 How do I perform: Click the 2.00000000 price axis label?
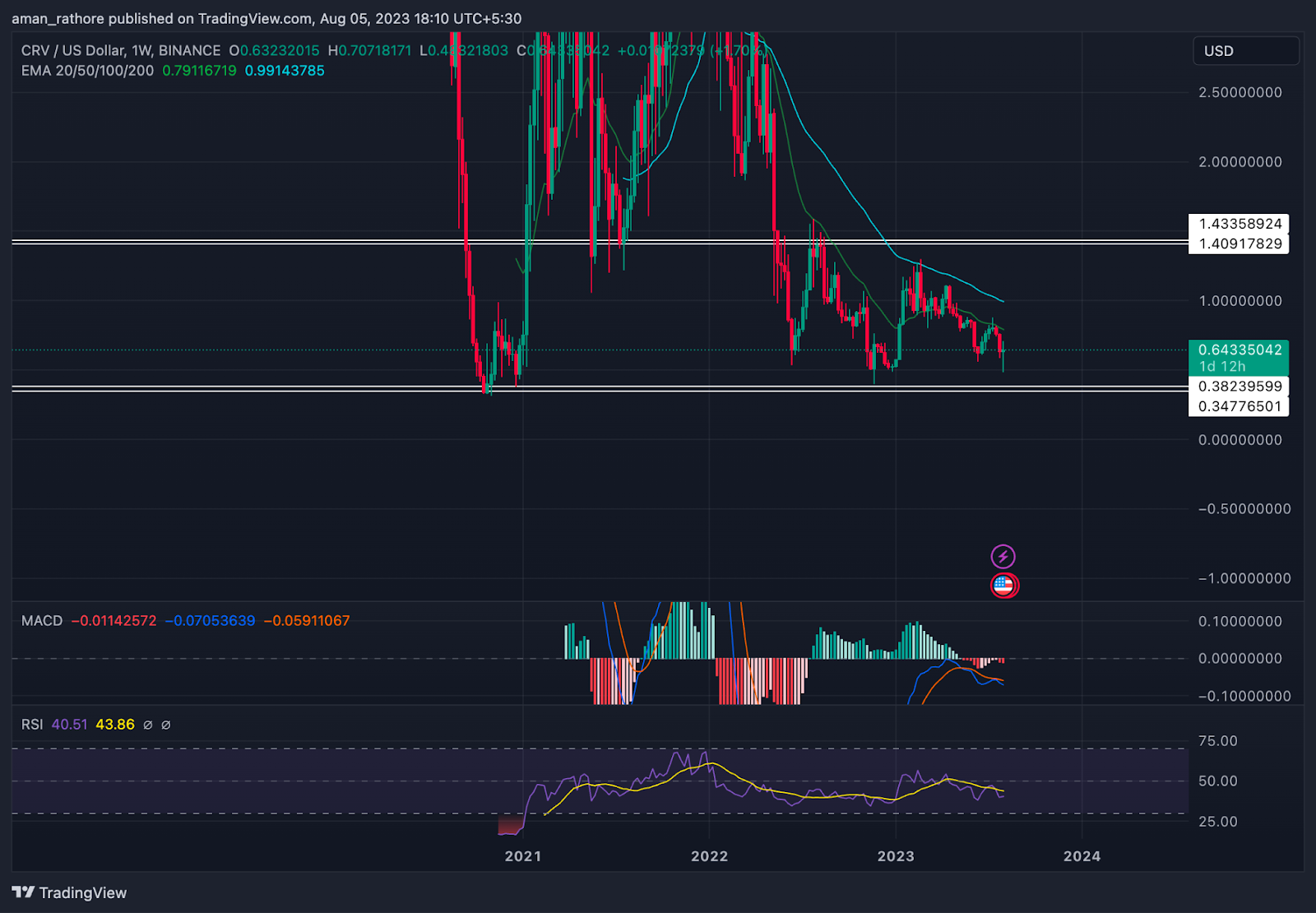tap(1240, 162)
